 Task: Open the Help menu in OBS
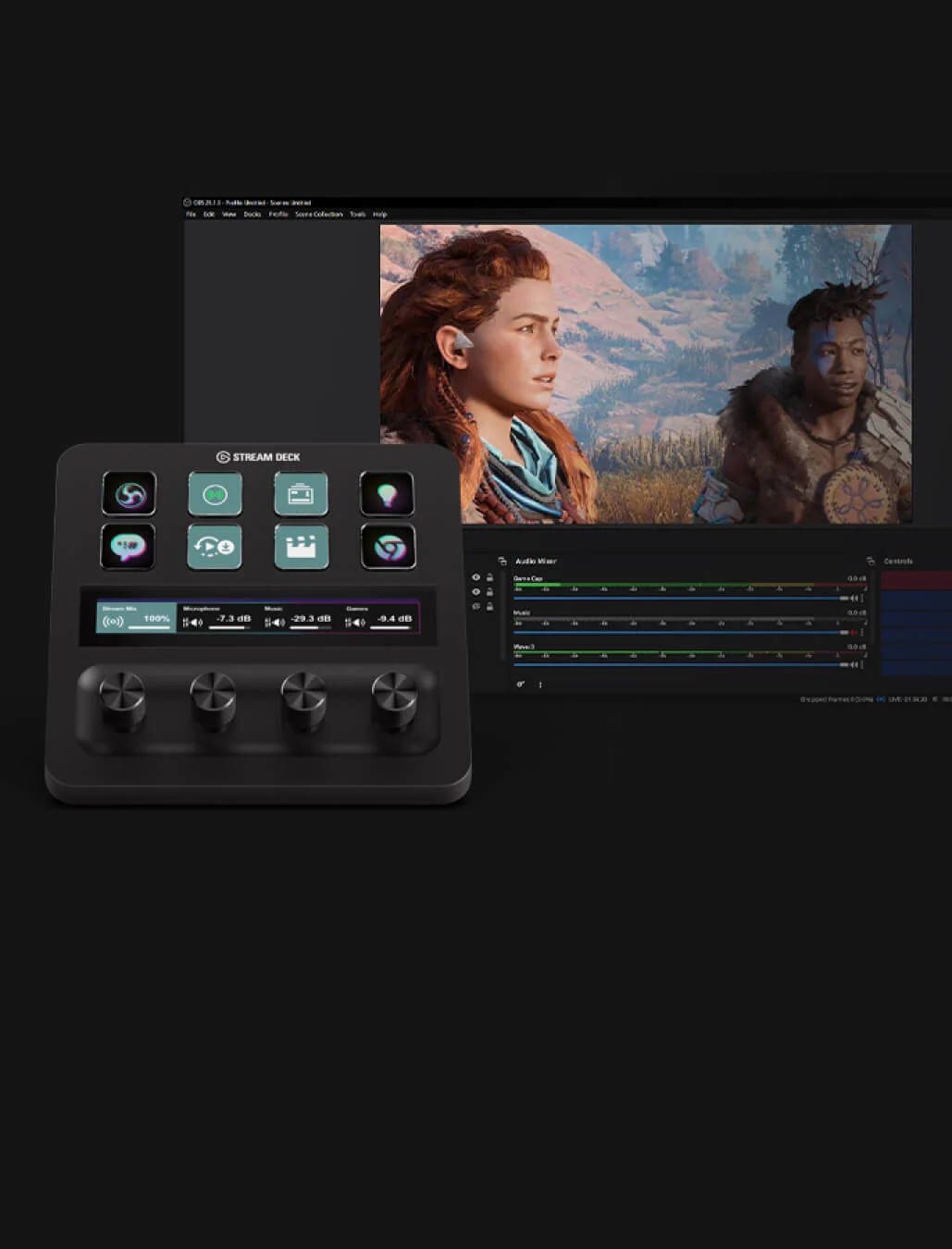tap(379, 214)
